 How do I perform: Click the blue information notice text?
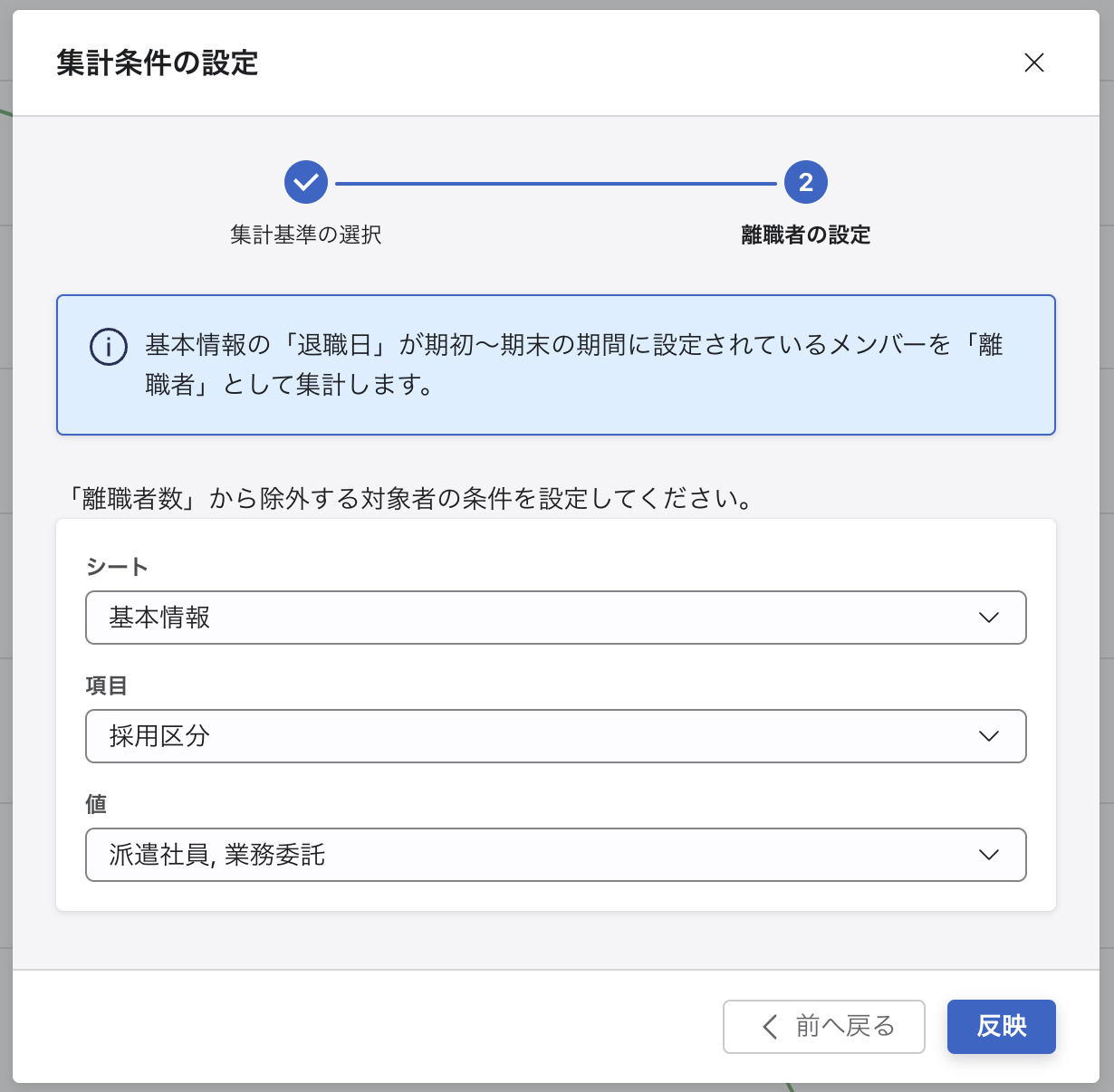574,365
